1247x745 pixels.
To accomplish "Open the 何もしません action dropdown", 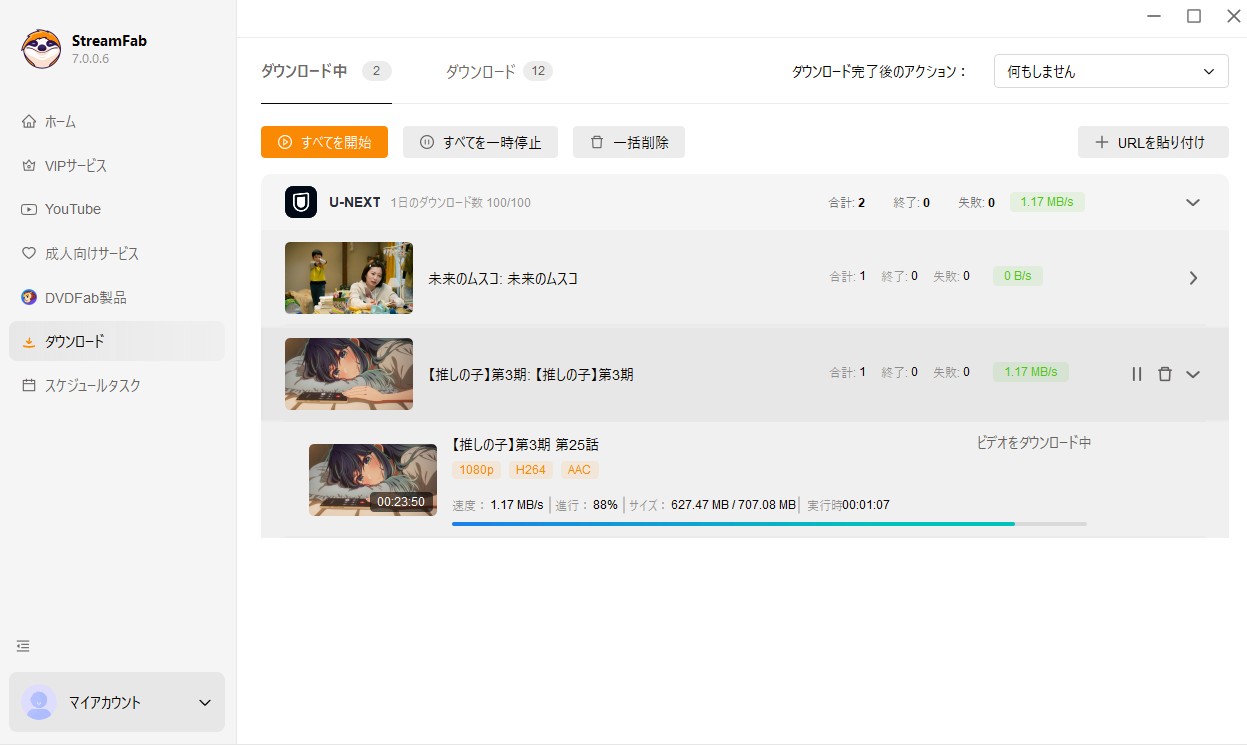I will (1110, 72).
